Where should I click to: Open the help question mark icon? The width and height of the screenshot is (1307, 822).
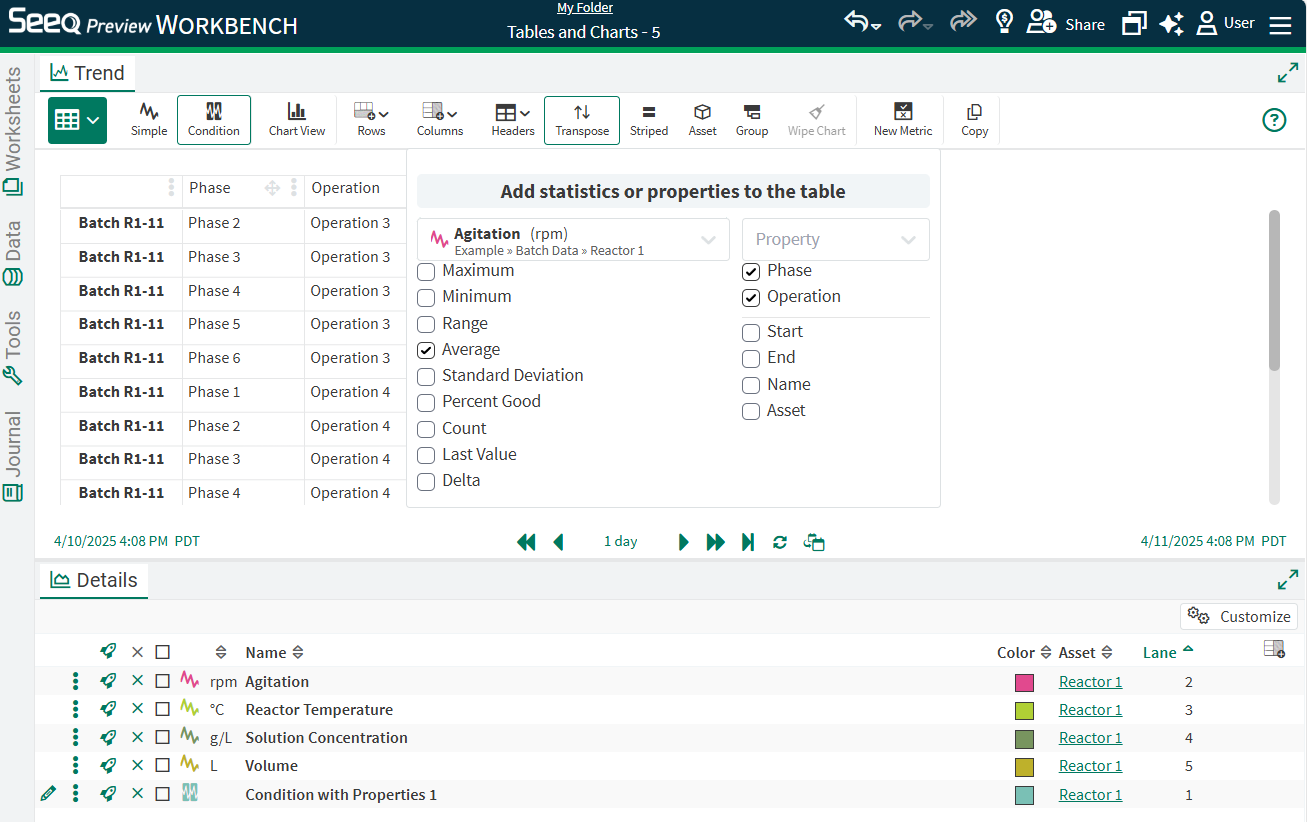click(x=1273, y=120)
